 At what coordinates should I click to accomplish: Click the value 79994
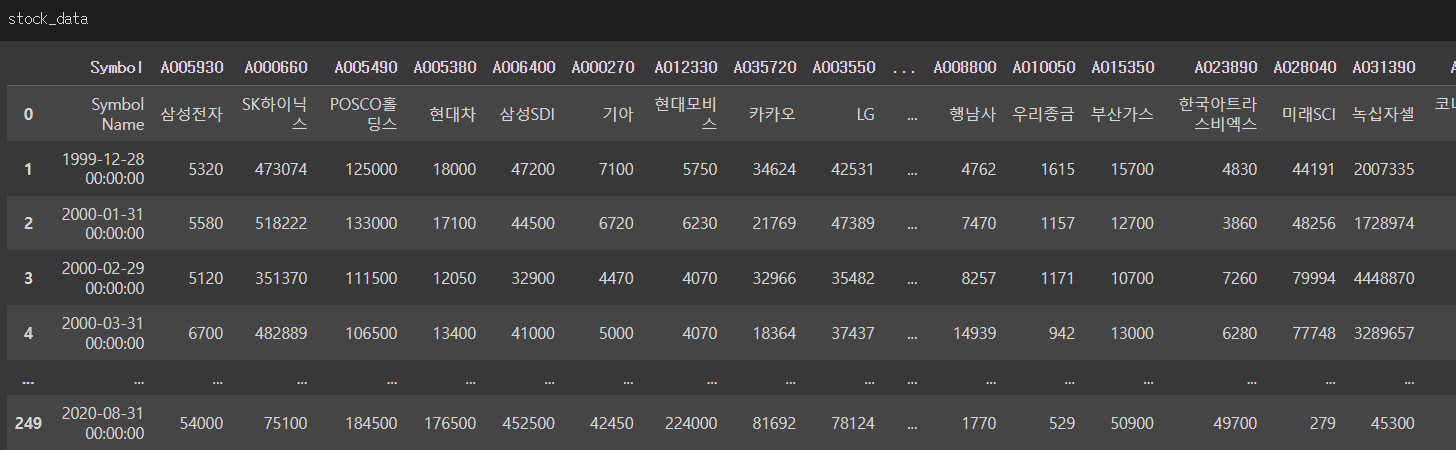click(x=1314, y=278)
